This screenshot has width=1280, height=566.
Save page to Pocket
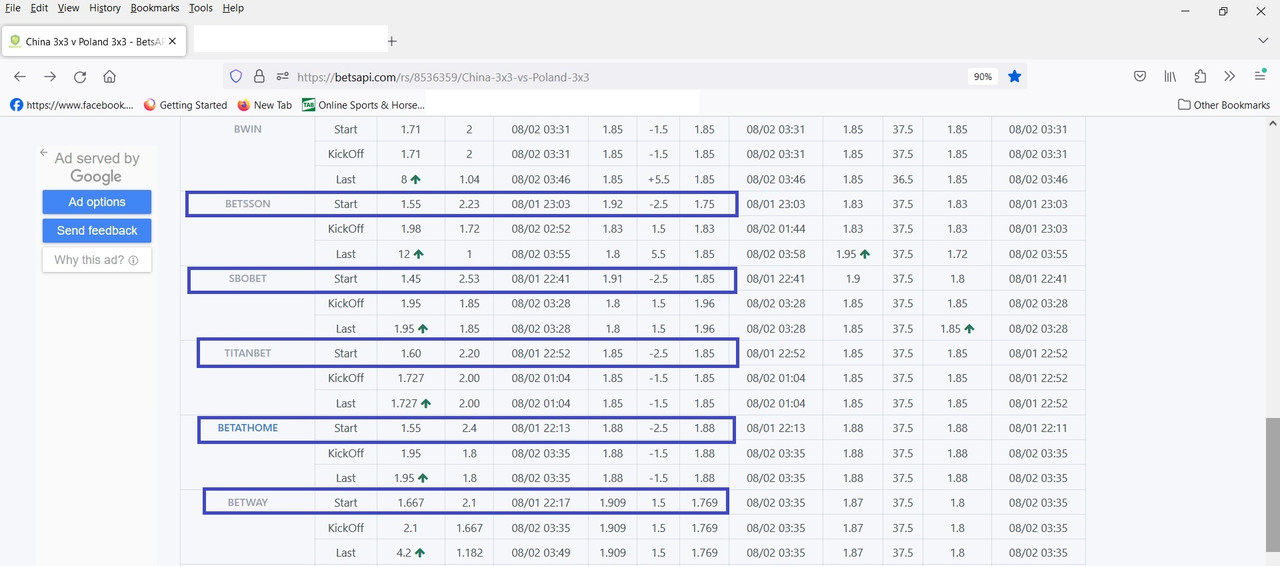(1140, 76)
